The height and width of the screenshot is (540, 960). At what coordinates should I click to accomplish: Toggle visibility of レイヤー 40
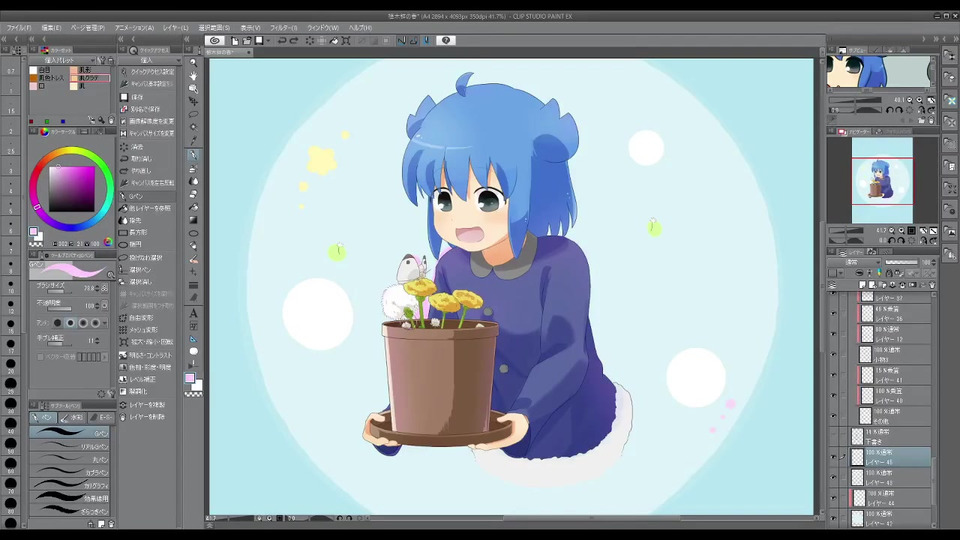click(x=833, y=395)
